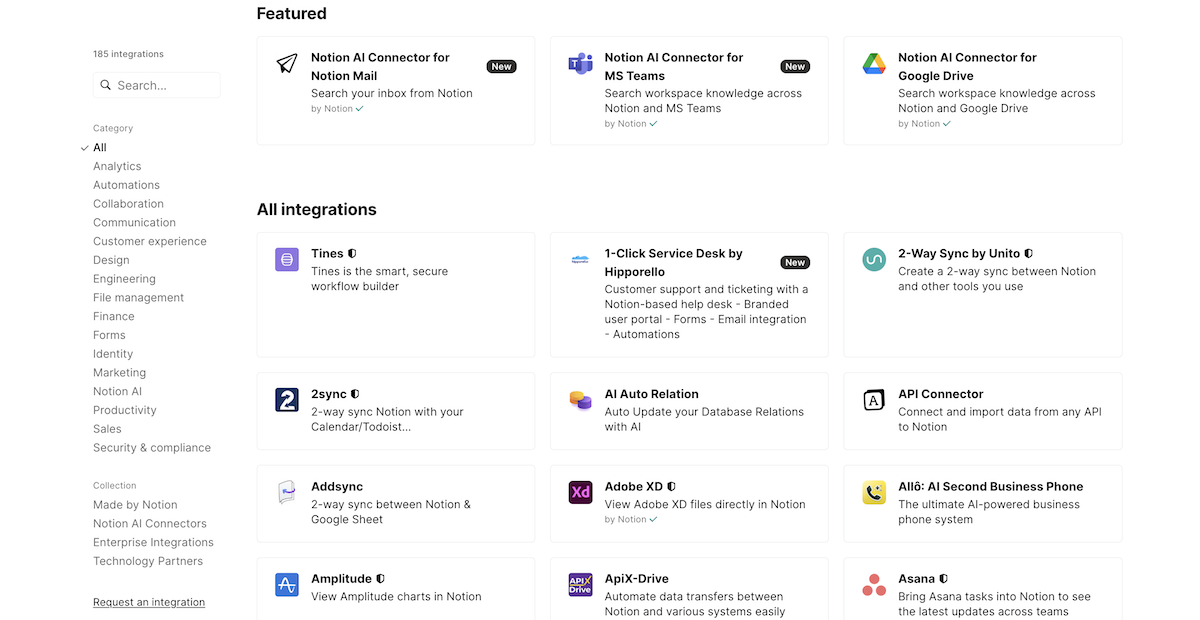The height and width of the screenshot is (620, 1200).
Task: Click the Adobe XD app icon
Action: tap(580, 493)
